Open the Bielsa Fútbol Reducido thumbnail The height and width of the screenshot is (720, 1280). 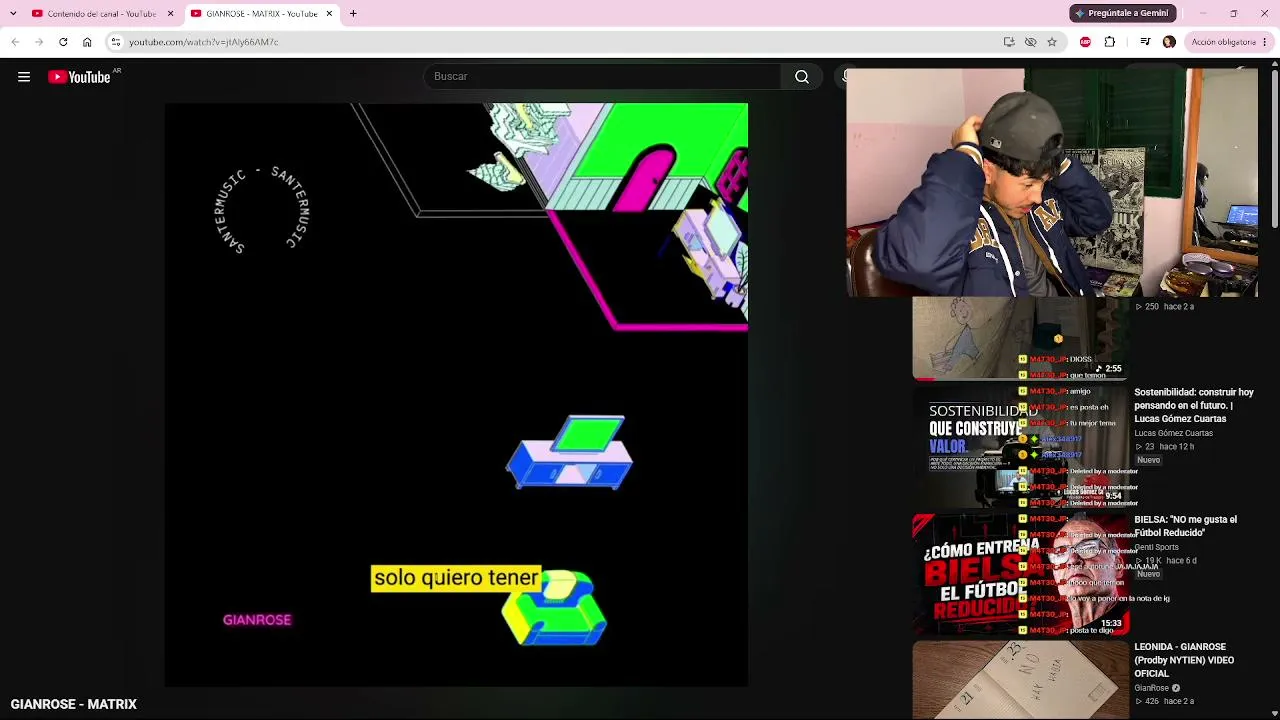[x=1019, y=574]
